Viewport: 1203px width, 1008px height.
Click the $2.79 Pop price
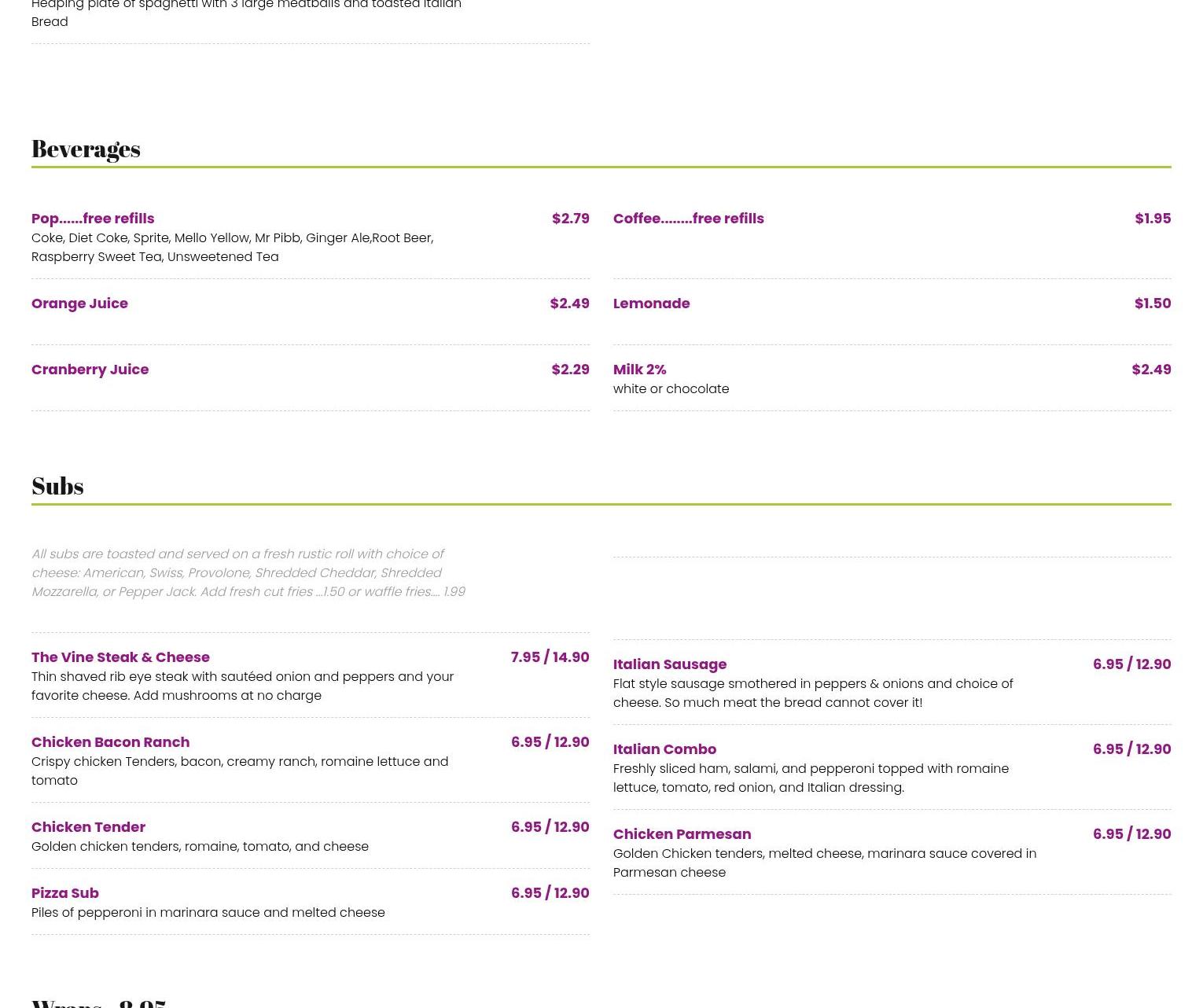point(570,218)
